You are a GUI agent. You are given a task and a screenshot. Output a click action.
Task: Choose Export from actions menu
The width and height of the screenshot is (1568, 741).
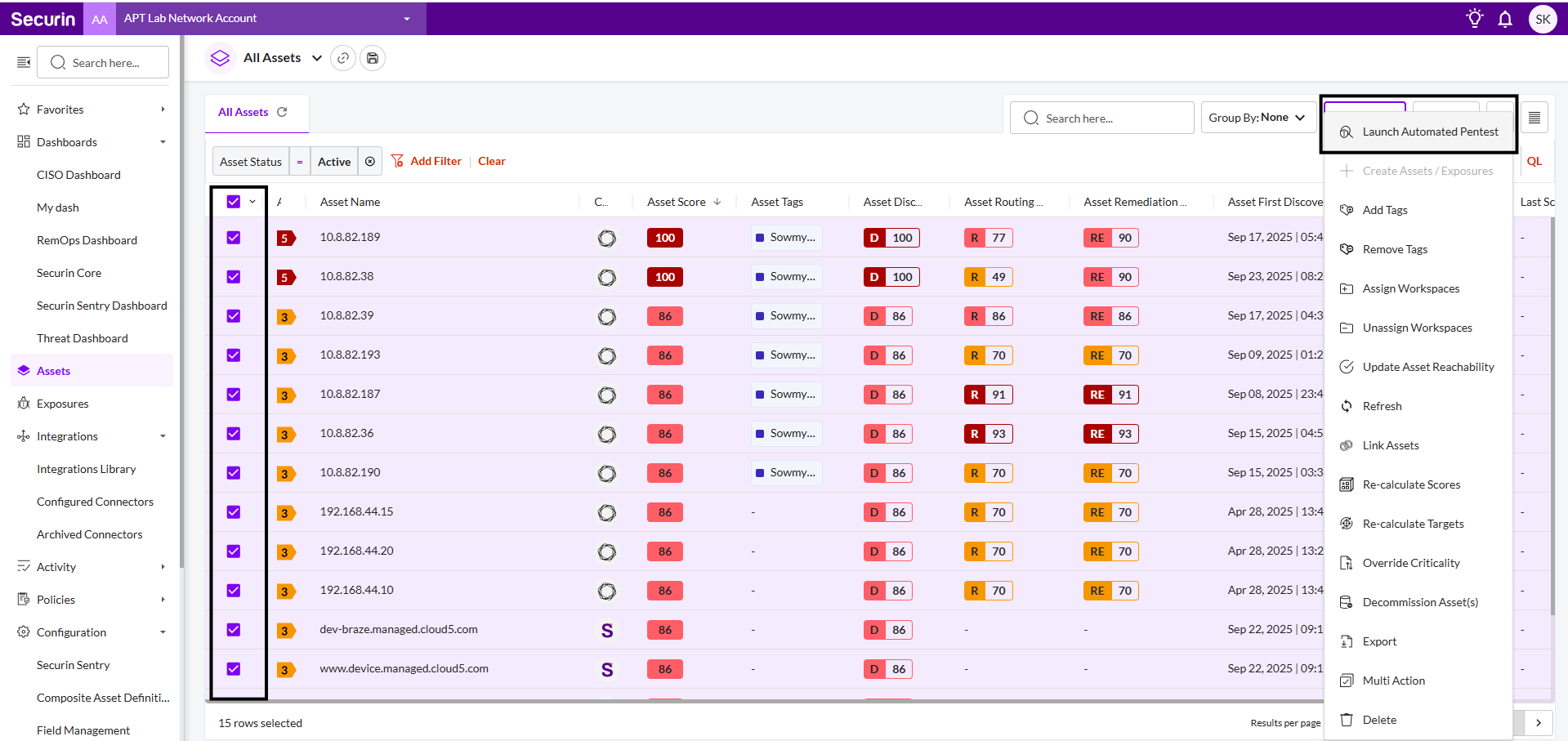(1418, 641)
